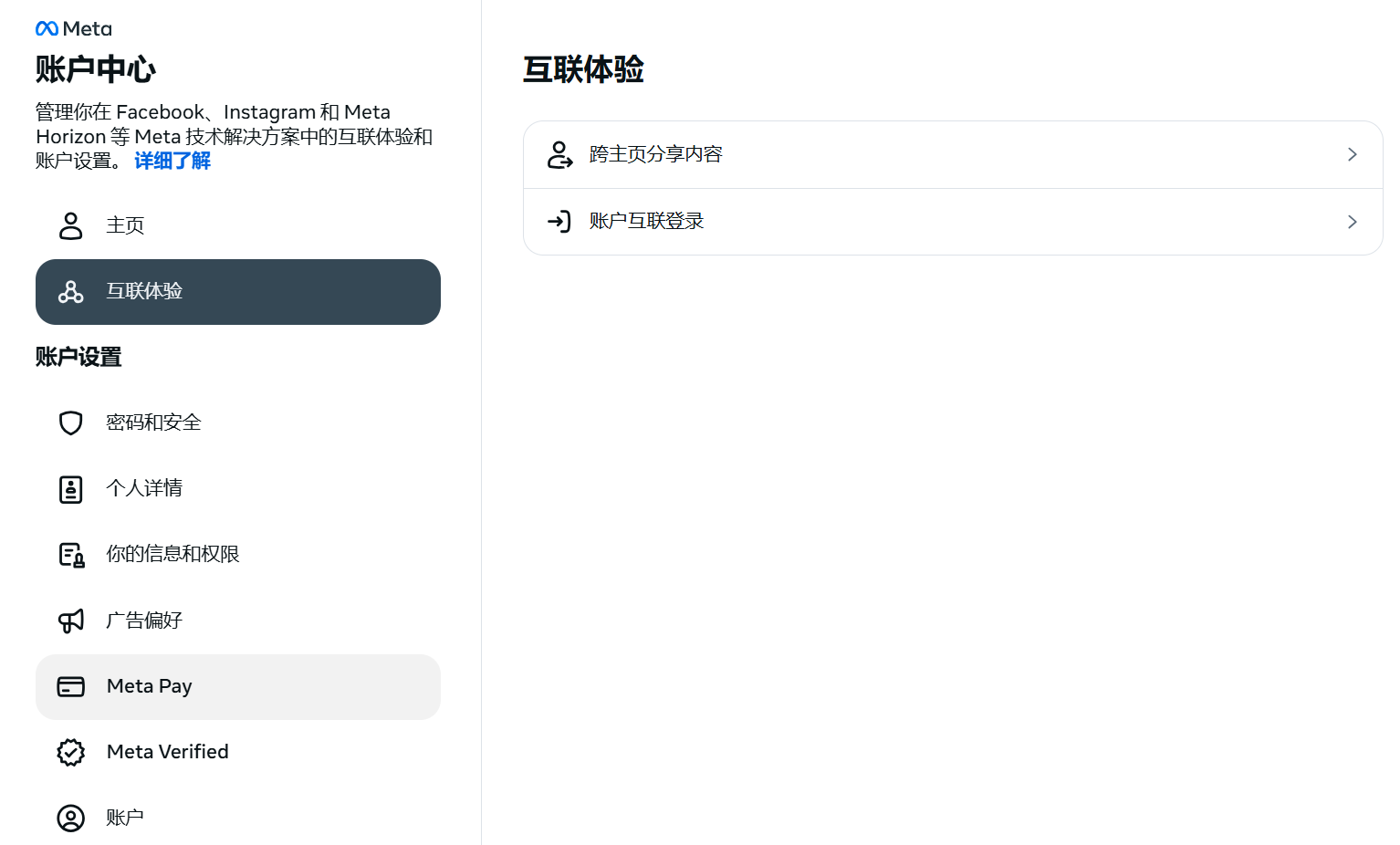Expand 跨主页分享内容 using its chevron arrow
This screenshot has width=1400, height=845.
(1352, 155)
